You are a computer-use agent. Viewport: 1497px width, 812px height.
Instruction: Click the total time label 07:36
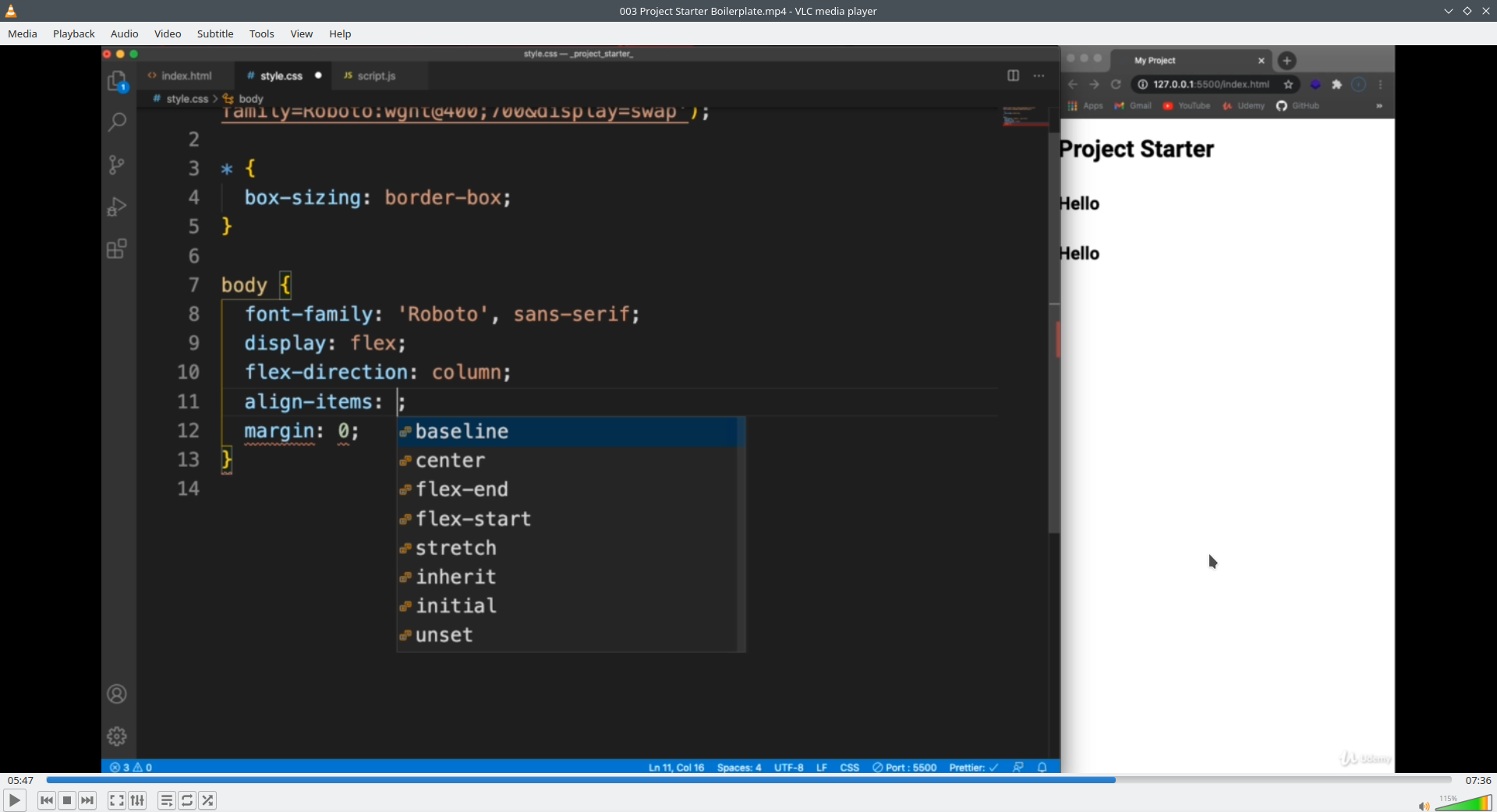pyautogui.click(x=1478, y=780)
